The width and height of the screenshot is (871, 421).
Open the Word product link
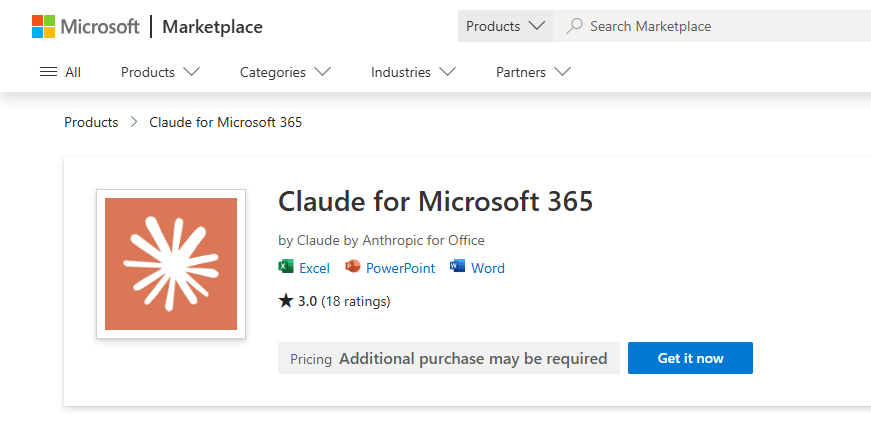tap(488, 268)
